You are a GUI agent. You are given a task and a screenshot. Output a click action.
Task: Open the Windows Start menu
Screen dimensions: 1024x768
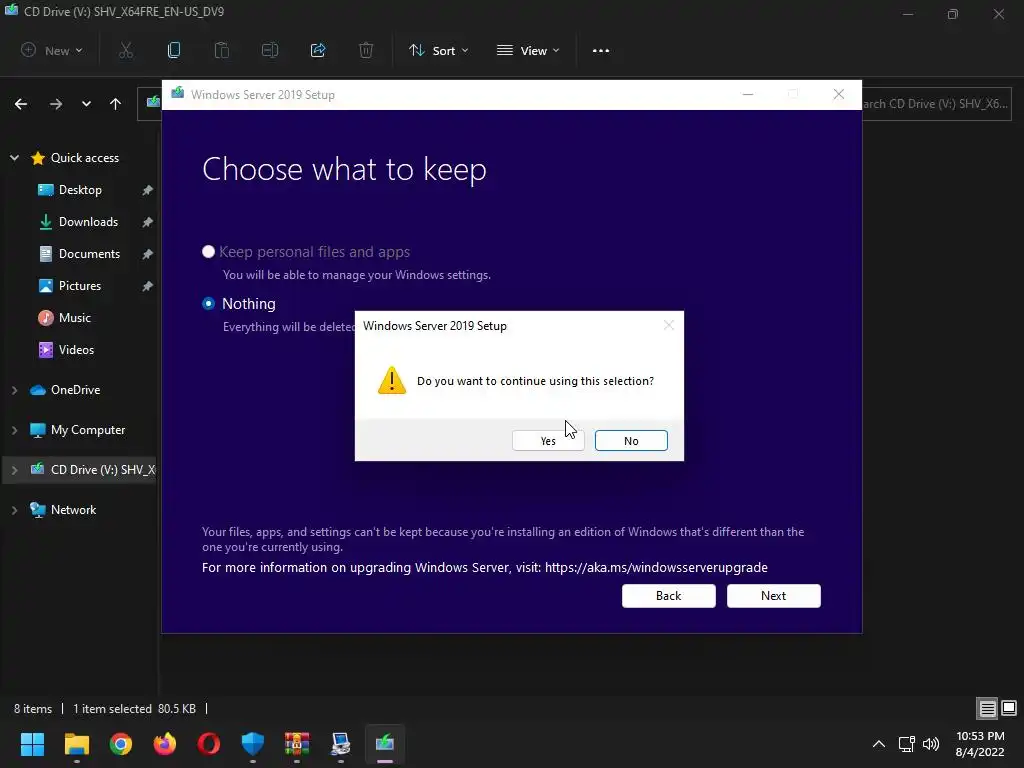click(x=32, y=744)
